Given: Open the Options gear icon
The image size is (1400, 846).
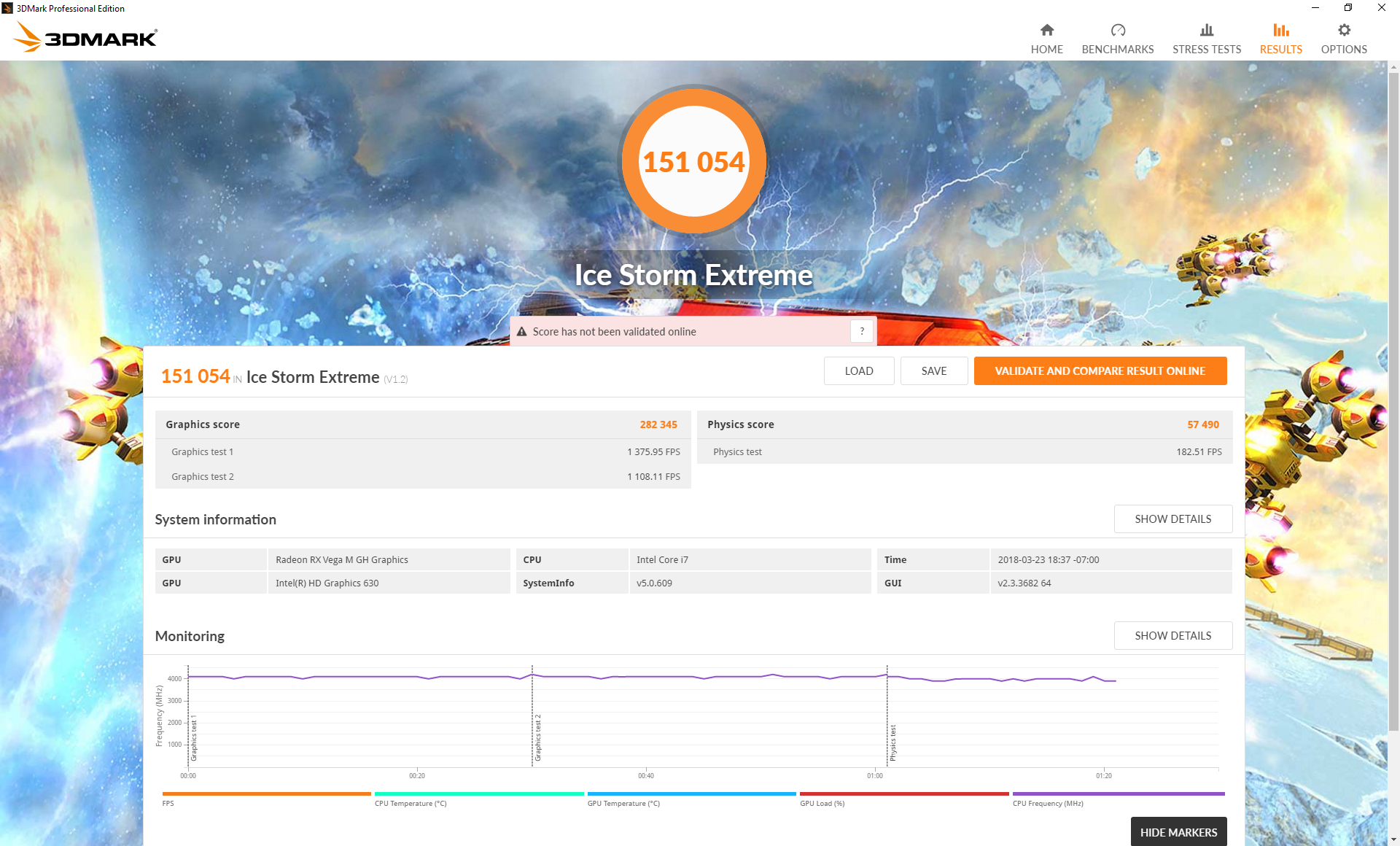Looking at the screenshot, I should click(1344, 30).
